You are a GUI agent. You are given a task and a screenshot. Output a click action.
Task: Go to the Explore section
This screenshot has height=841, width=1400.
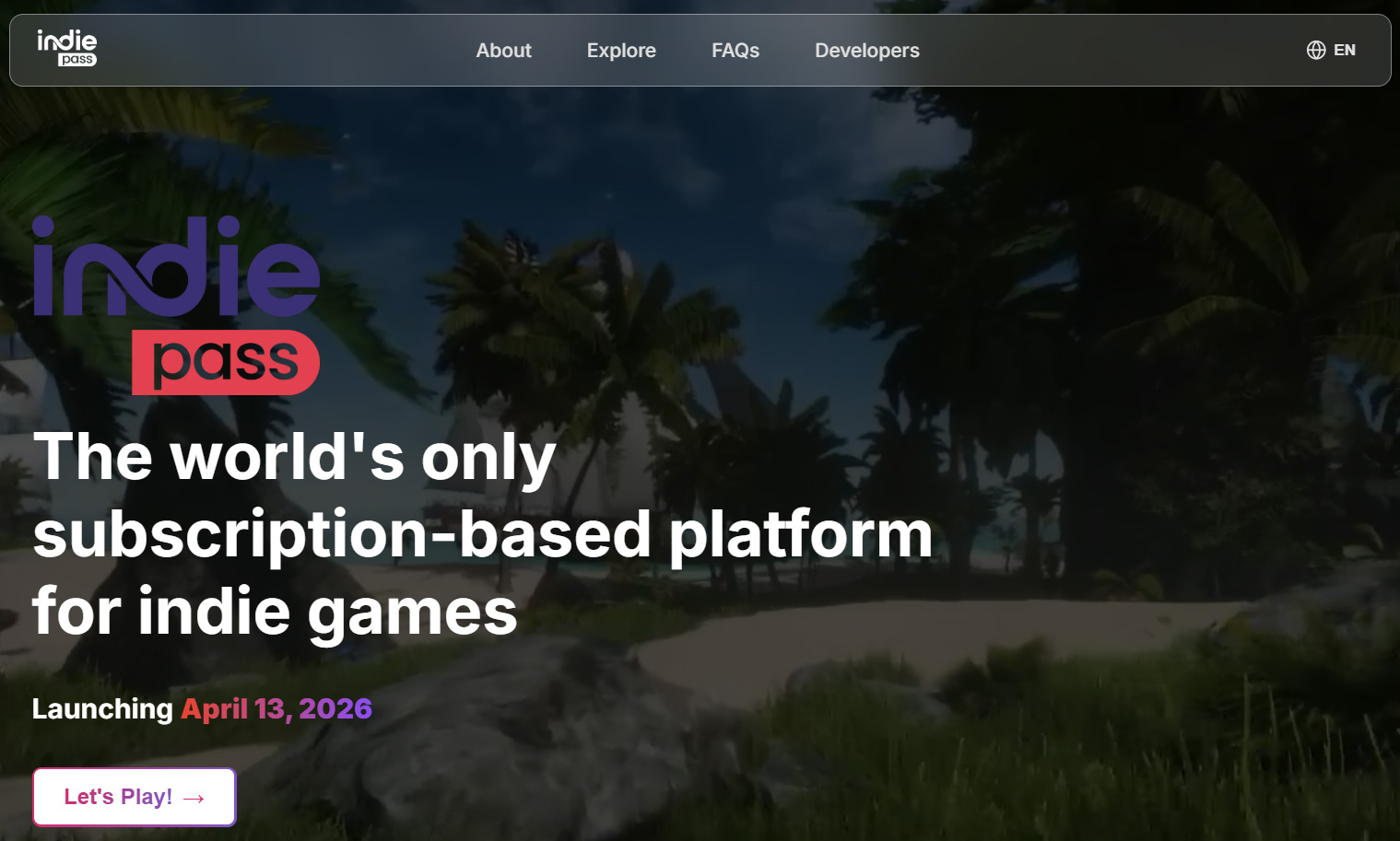621,51
